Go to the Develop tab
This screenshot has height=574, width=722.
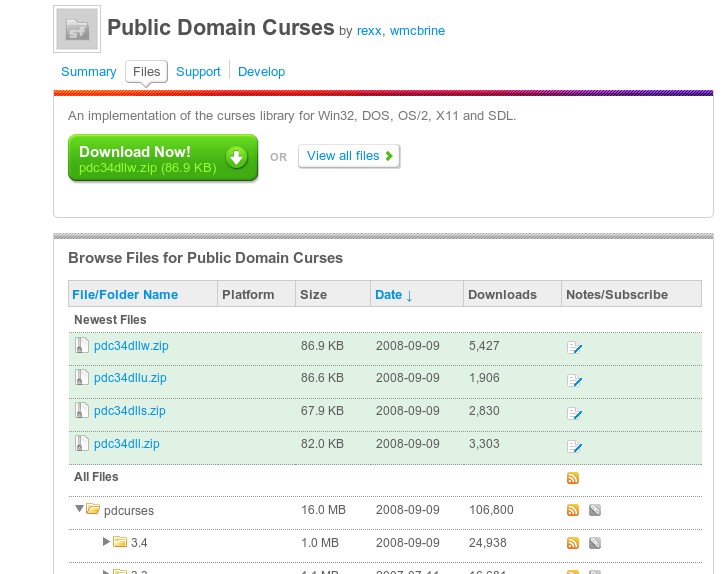(261, 72)
